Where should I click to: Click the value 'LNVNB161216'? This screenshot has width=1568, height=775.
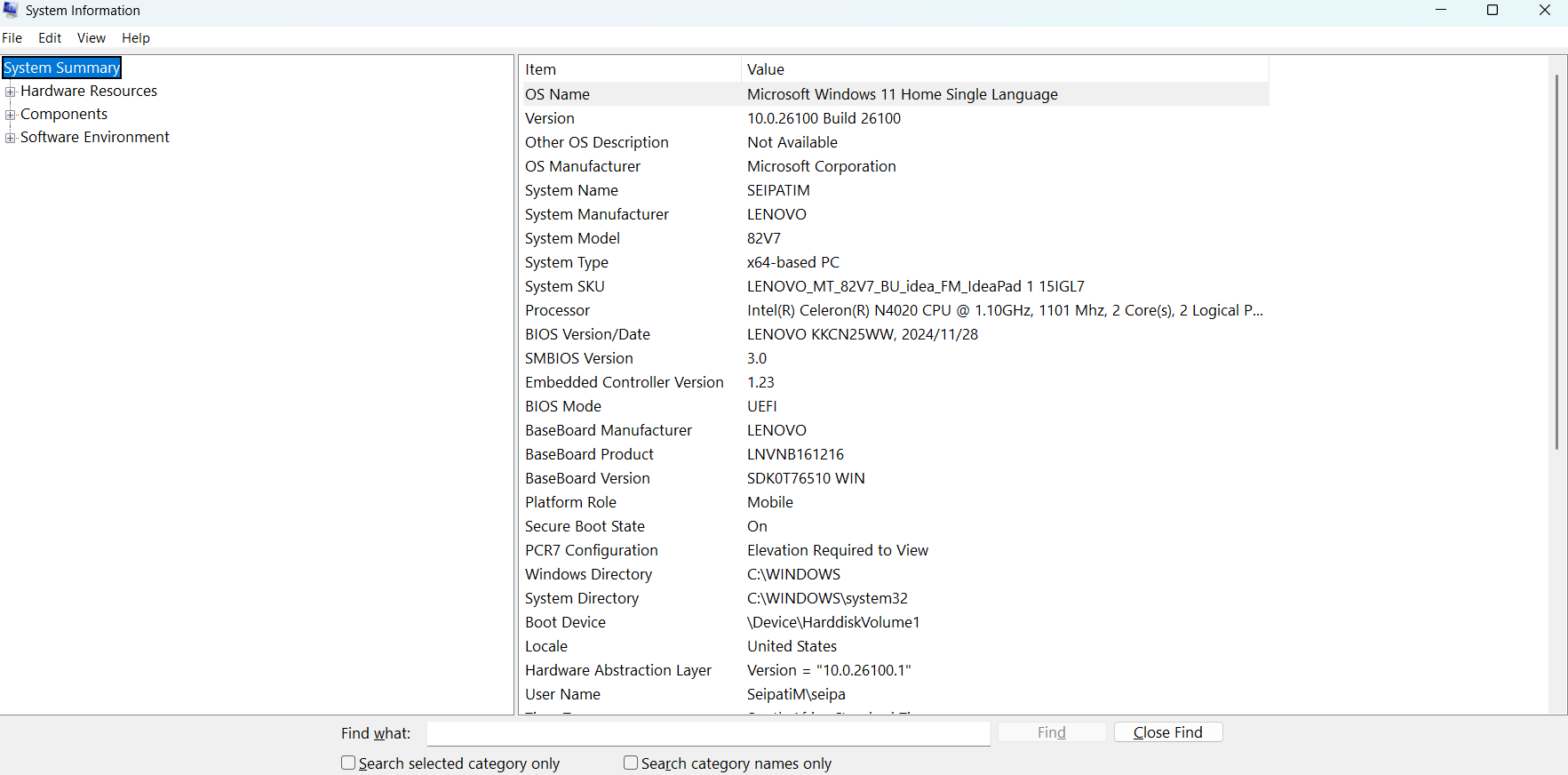click(x=795, y=454)
